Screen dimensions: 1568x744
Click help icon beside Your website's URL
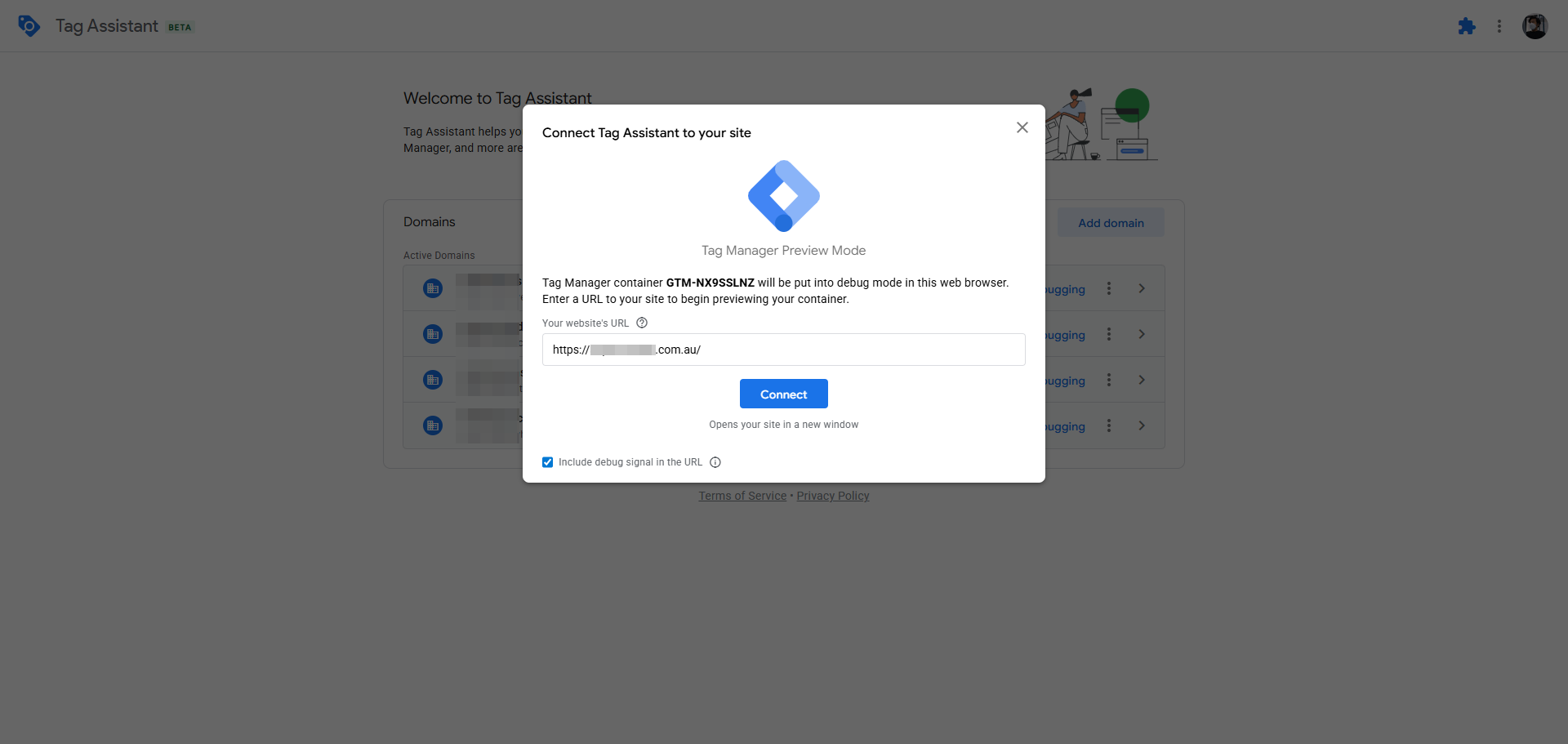[642, 323]
